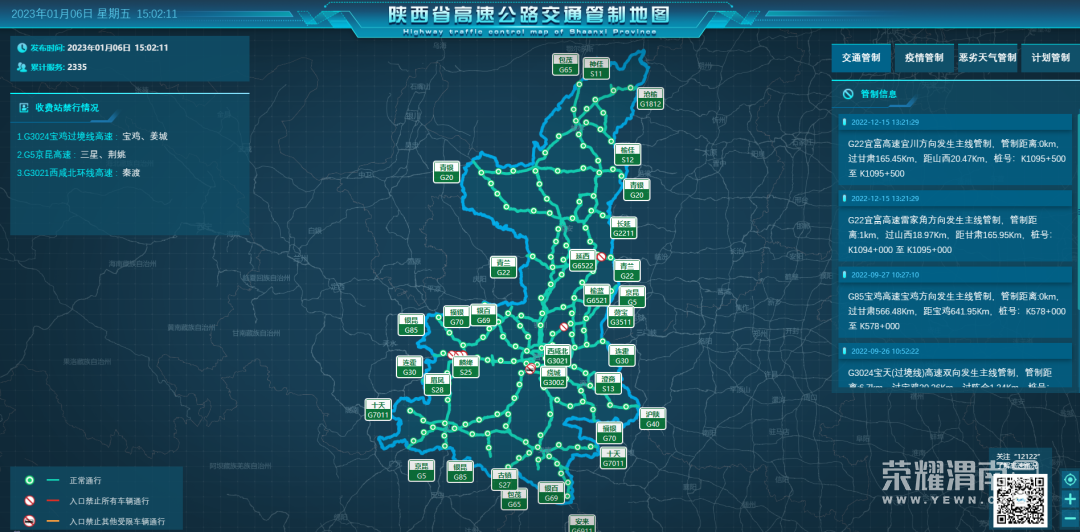Click the G3511 highway shield
Screen dimensions: 1080x532
[x=621, y=317]
